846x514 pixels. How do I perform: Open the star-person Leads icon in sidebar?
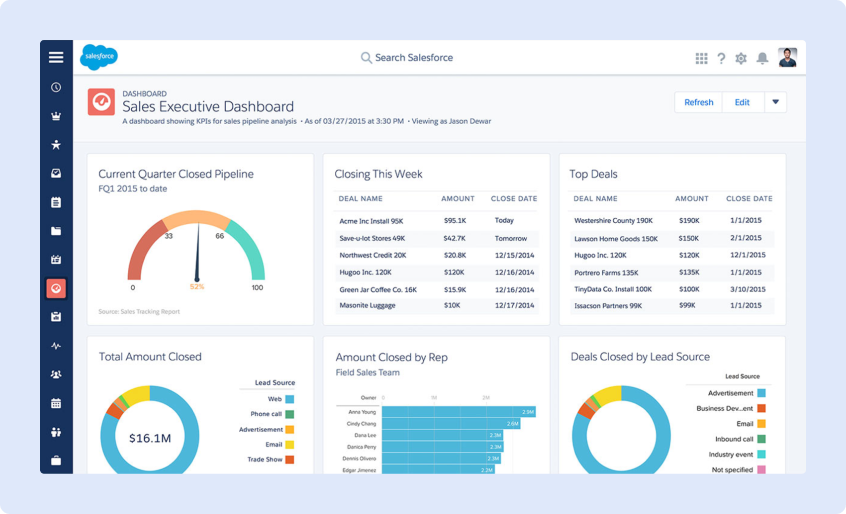tap(56, 145)
